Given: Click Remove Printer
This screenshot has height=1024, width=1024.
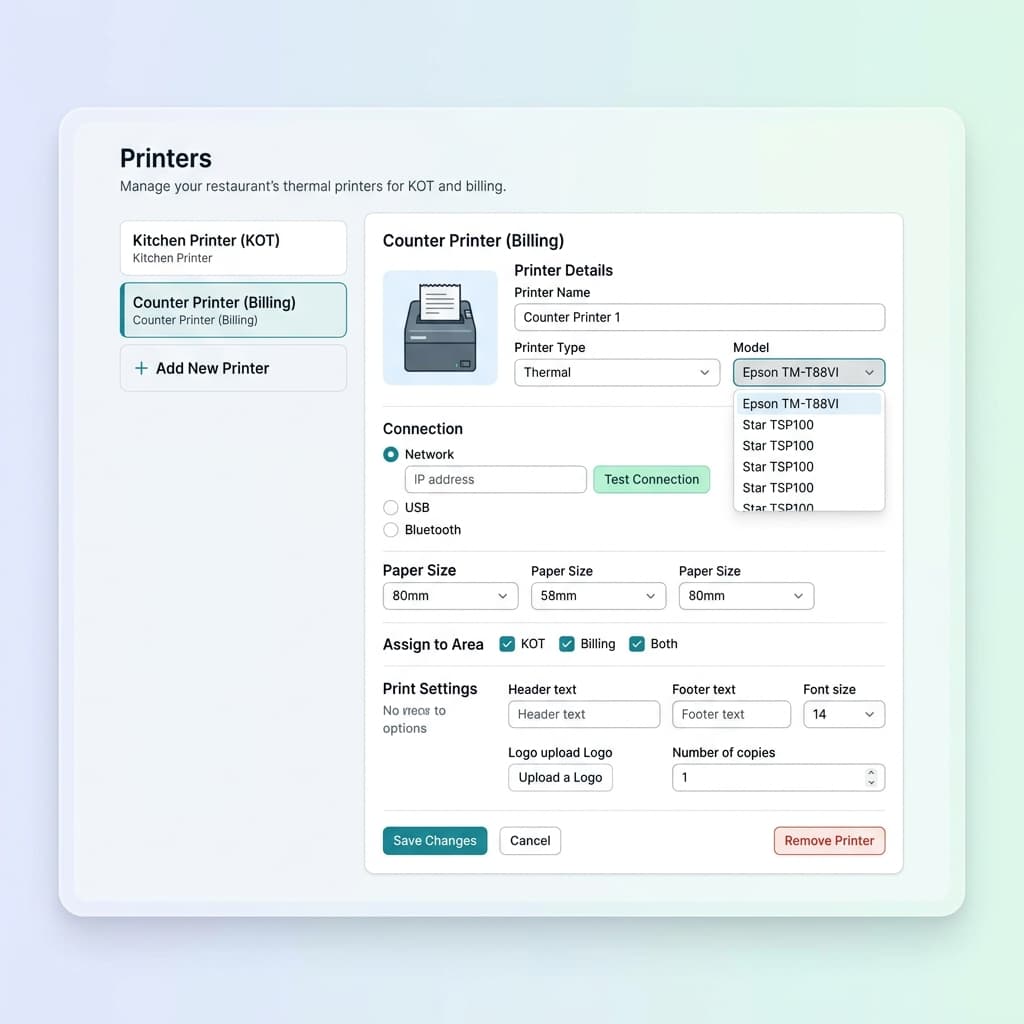Looking at the screenshot, I should [x=829, y=840].
